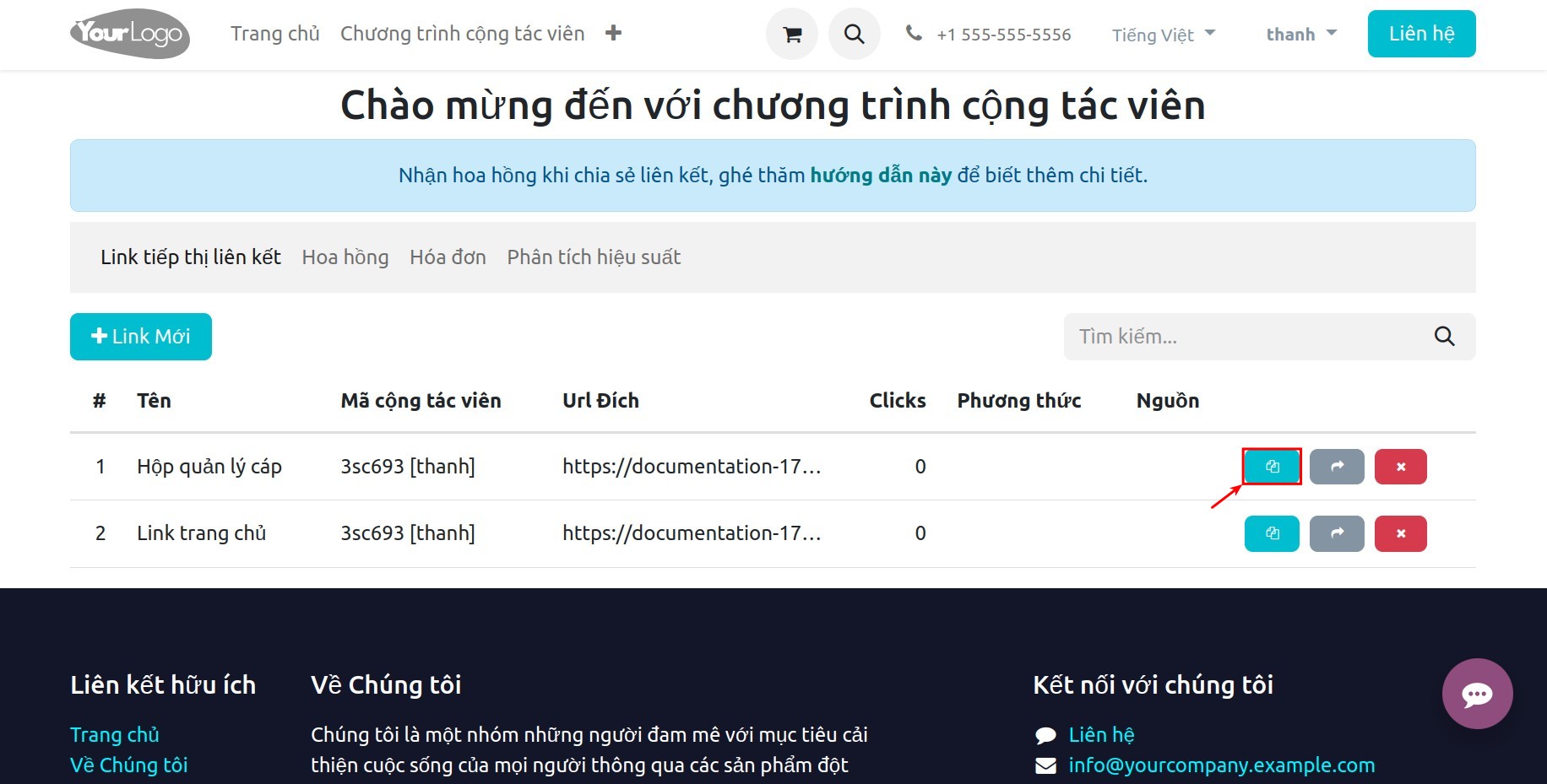Expand the plus menu in the navbar
The width and height of the screenshot is (1547, 784).
pos(612,32)
